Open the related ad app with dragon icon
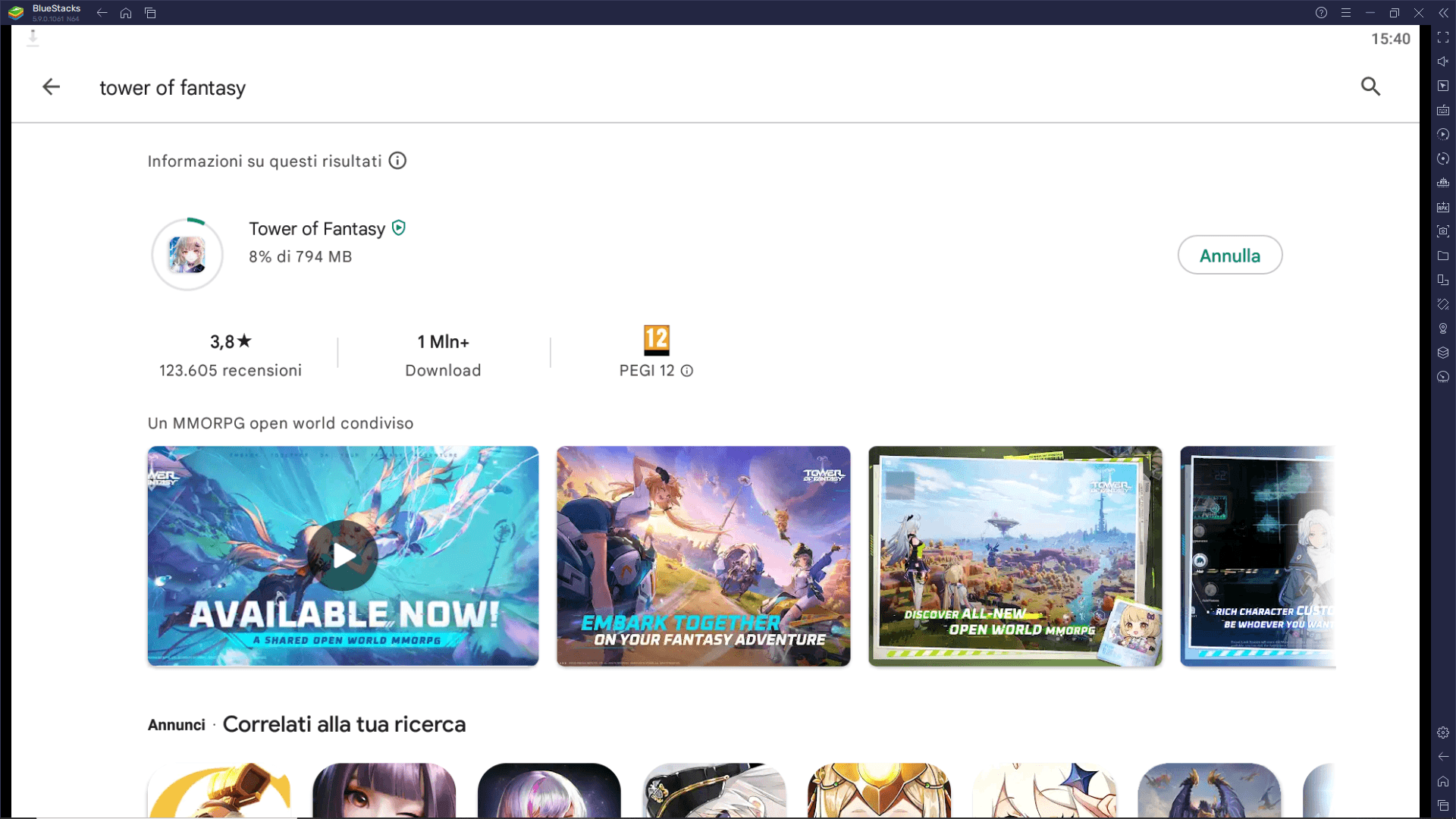1456x819 pixels. (1209, 790)
